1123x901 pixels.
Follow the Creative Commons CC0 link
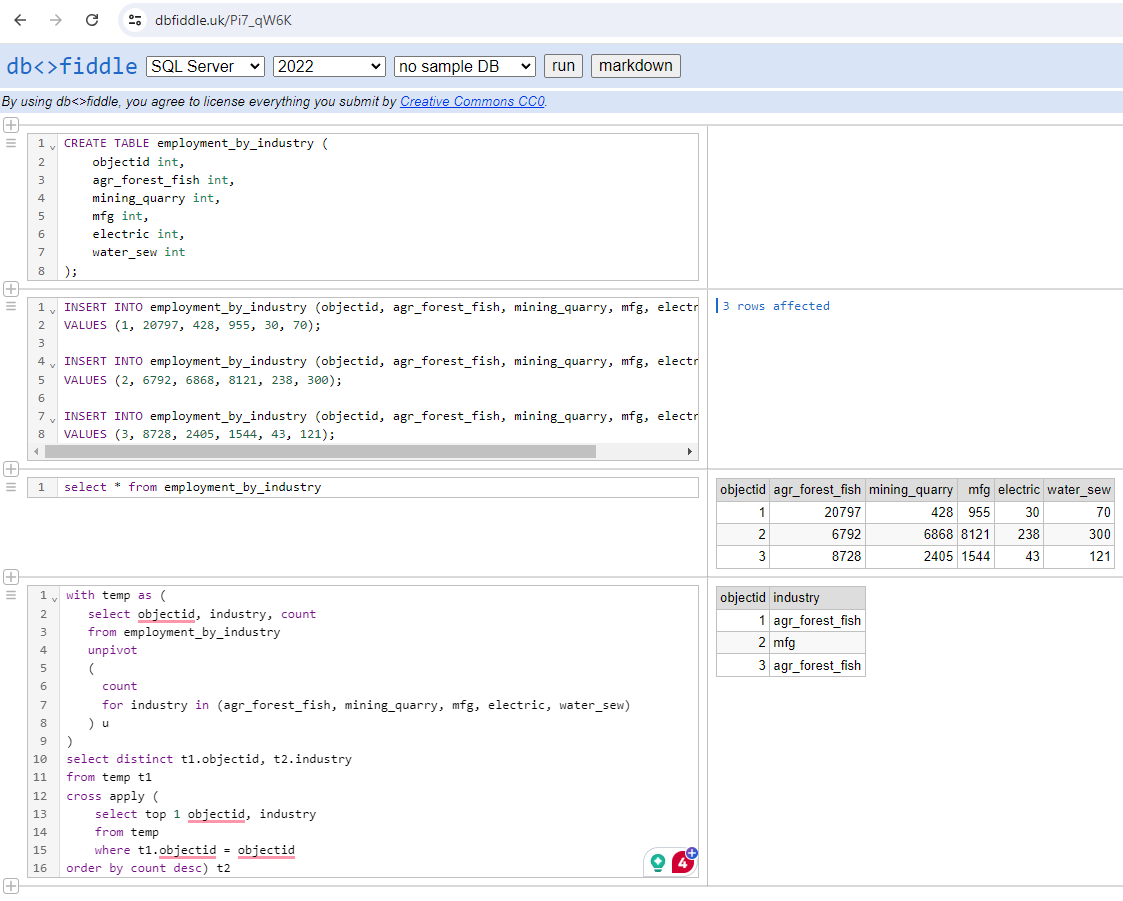point(471,100)
